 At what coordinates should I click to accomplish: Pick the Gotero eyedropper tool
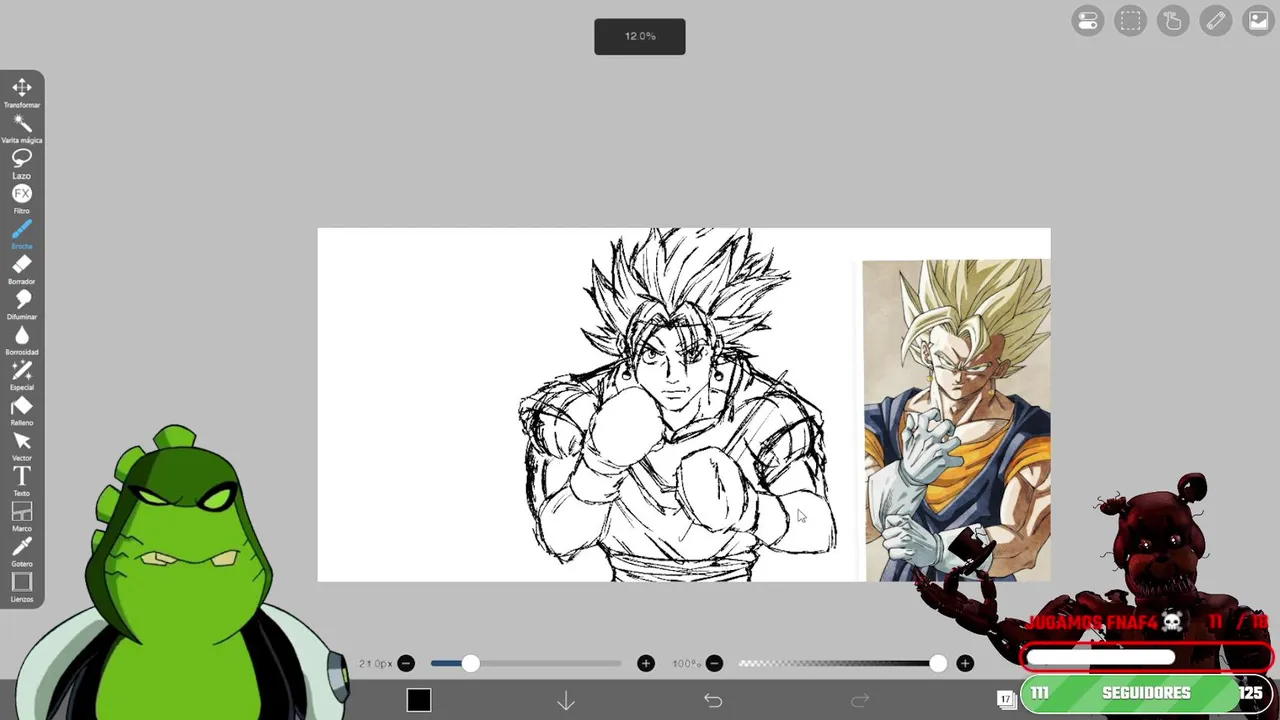point(22,551)
